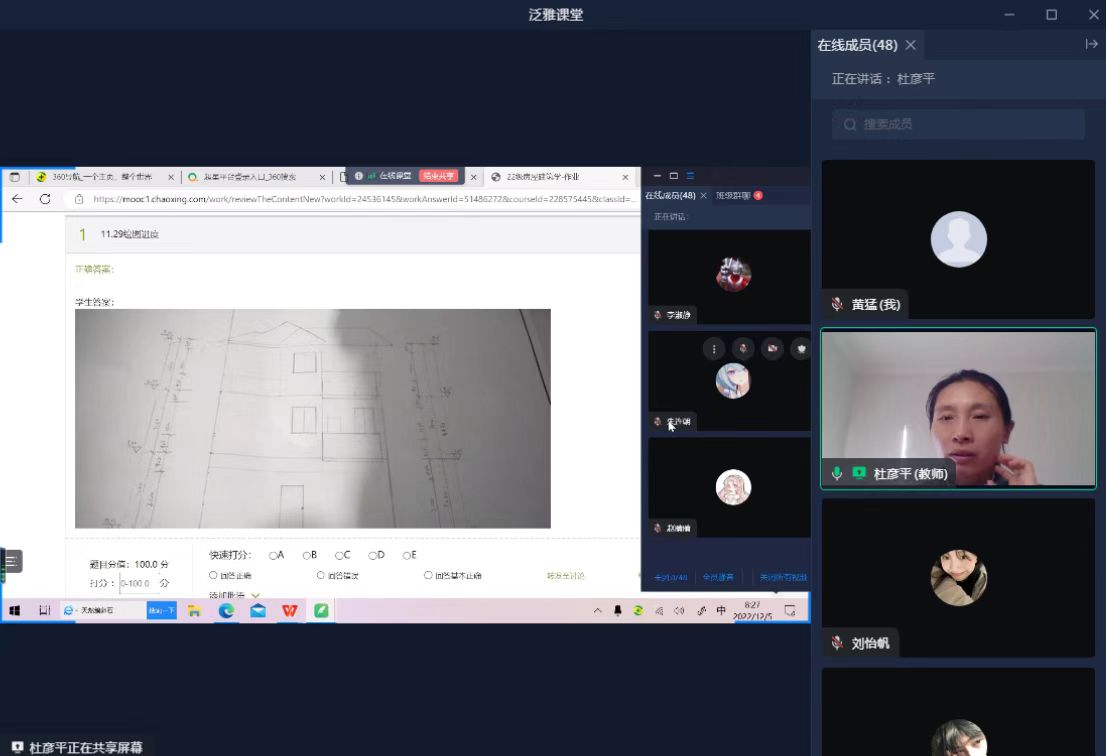Click the 转发至讨论 link on the grading page
The width and height of the screenshot is (1106, 756).
coord(564,577)
